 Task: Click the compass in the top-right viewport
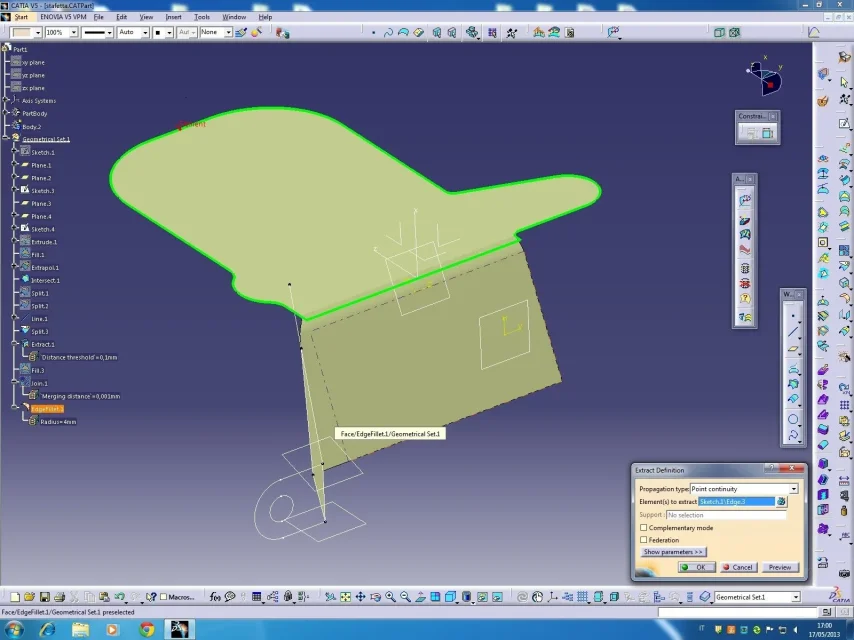[x=765, y=77]
